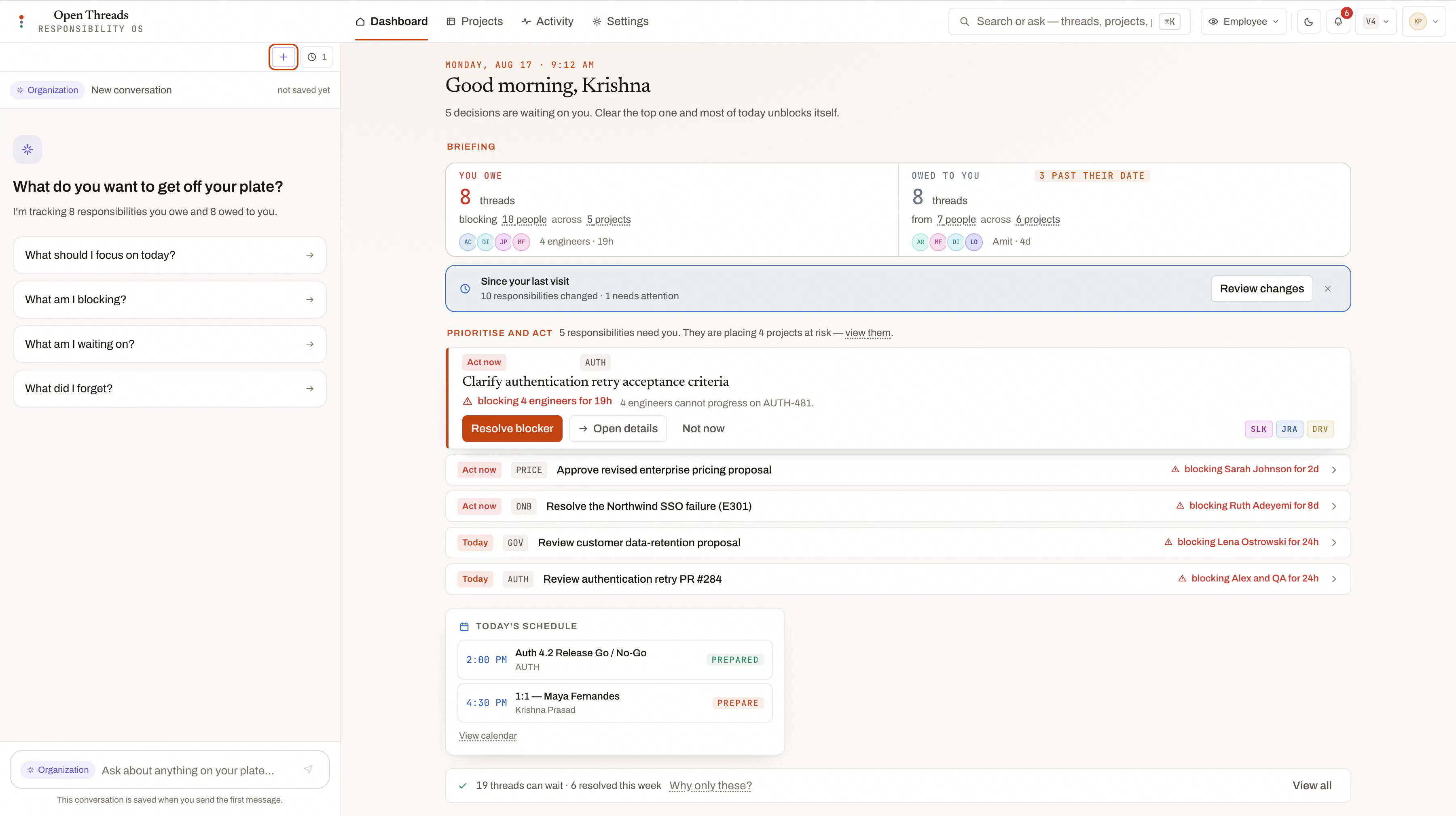The height and width of the screenshot is (816, 1456).
Task: Click the AR avatar under Owed To You
Action: point(920,242)
